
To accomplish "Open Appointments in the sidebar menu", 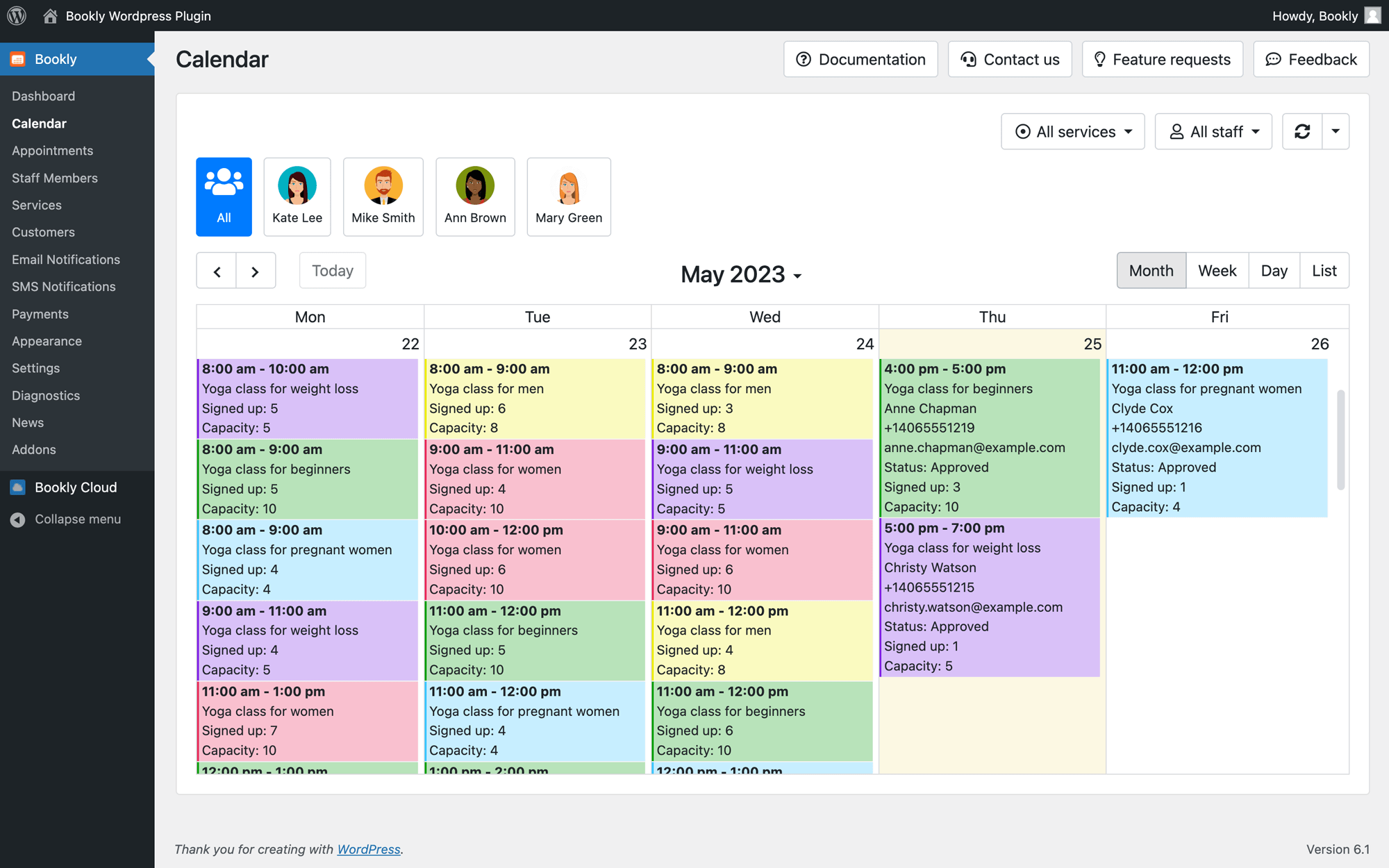I will click(52, 151).
